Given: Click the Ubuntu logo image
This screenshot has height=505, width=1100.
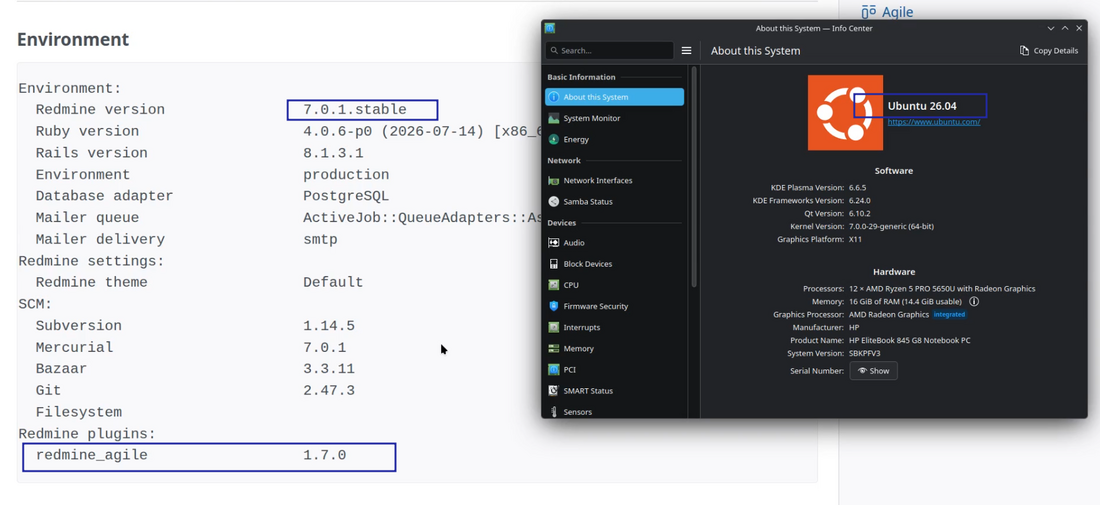Looking at the screenshot, I should click(845, 113).
